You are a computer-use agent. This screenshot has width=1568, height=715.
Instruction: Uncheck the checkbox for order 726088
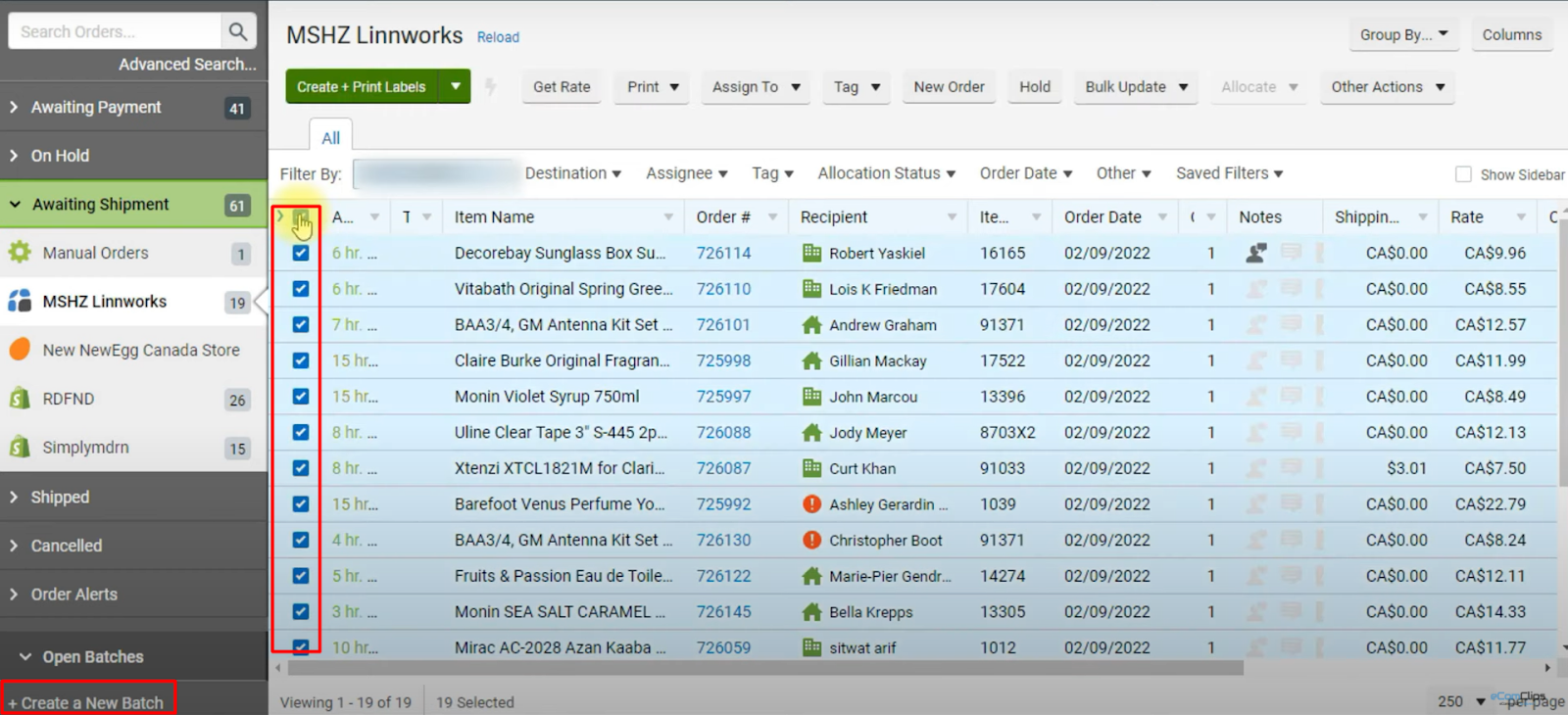(x=301, y=432)
